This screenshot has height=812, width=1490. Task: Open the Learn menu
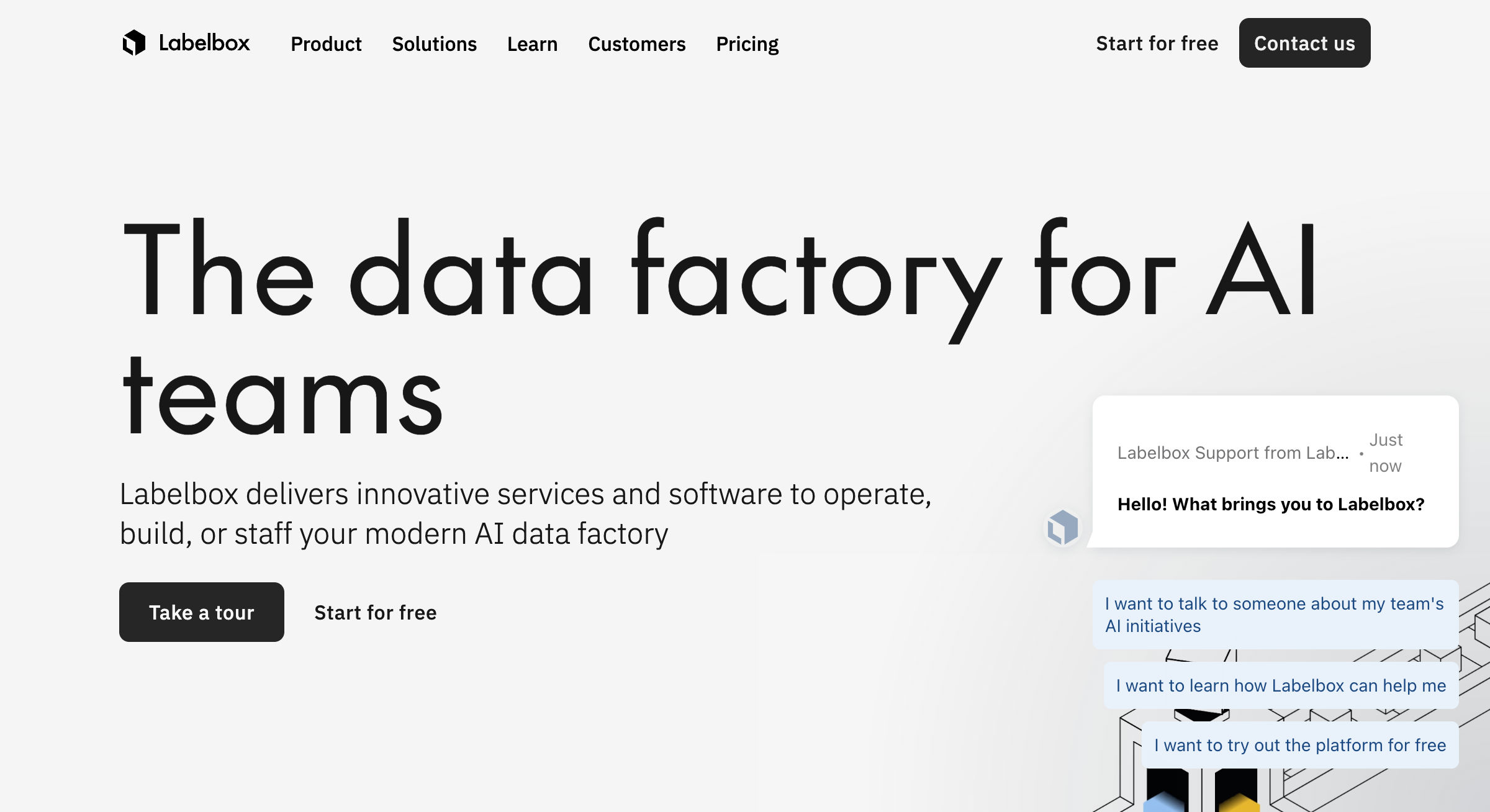pyautogui.click(x=533, y=44)
